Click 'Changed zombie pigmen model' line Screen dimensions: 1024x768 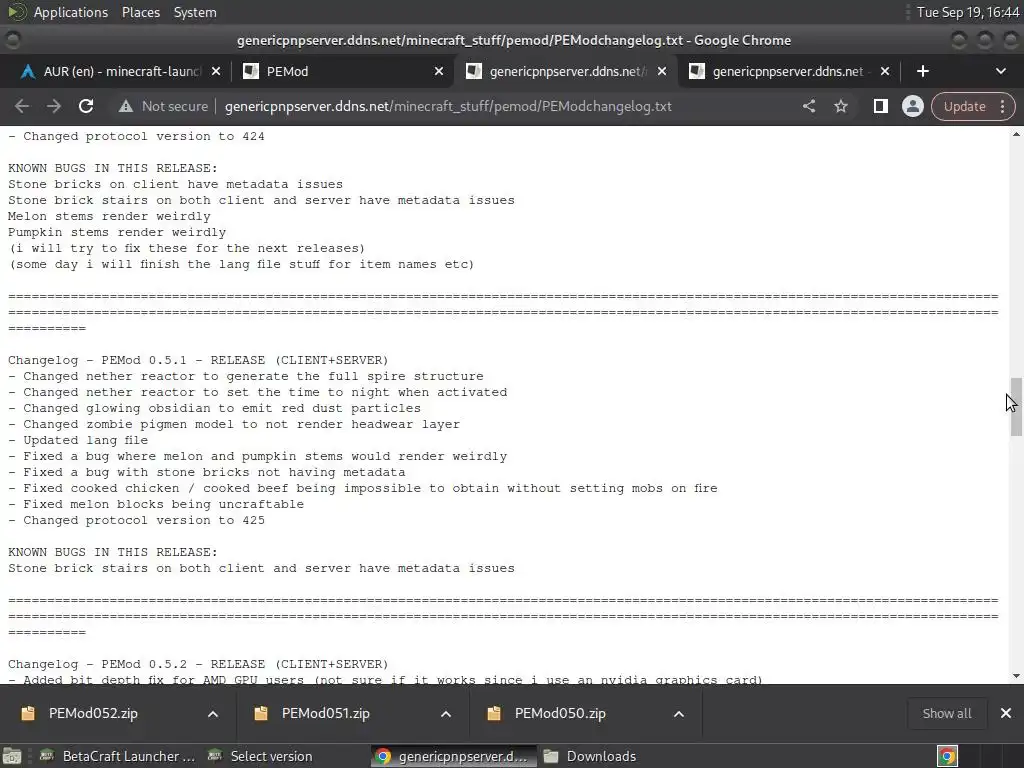pos(234,424)
